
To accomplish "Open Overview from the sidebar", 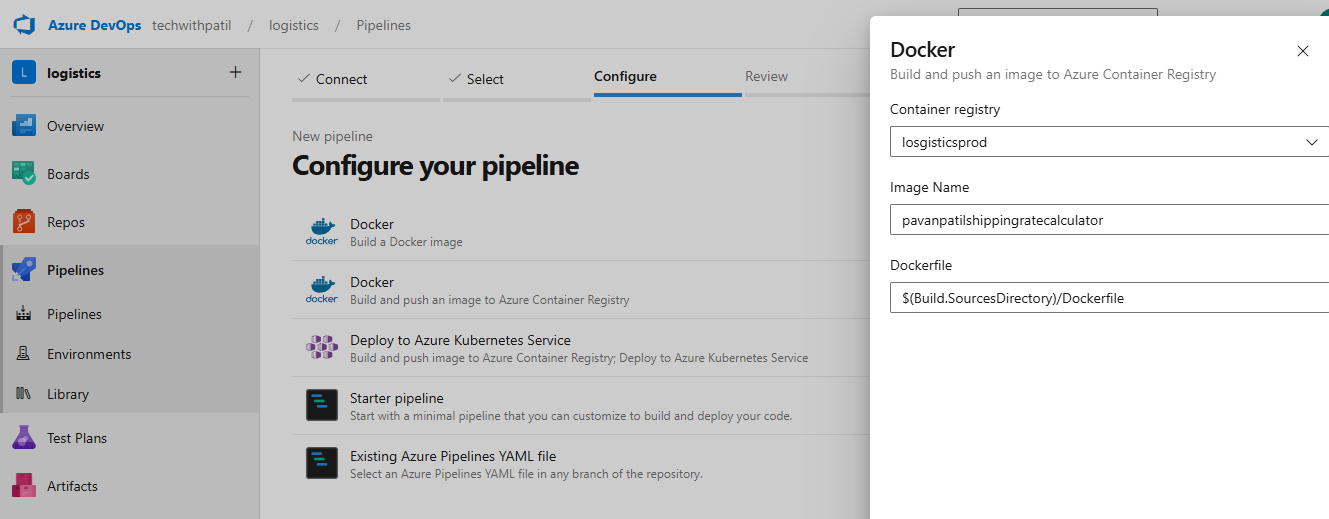I will [75, 126].
